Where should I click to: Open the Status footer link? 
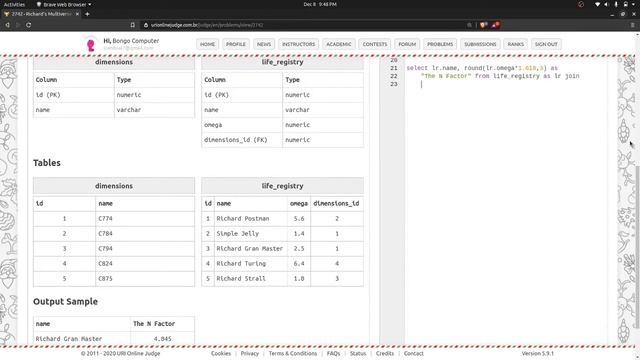pos(358,353)
